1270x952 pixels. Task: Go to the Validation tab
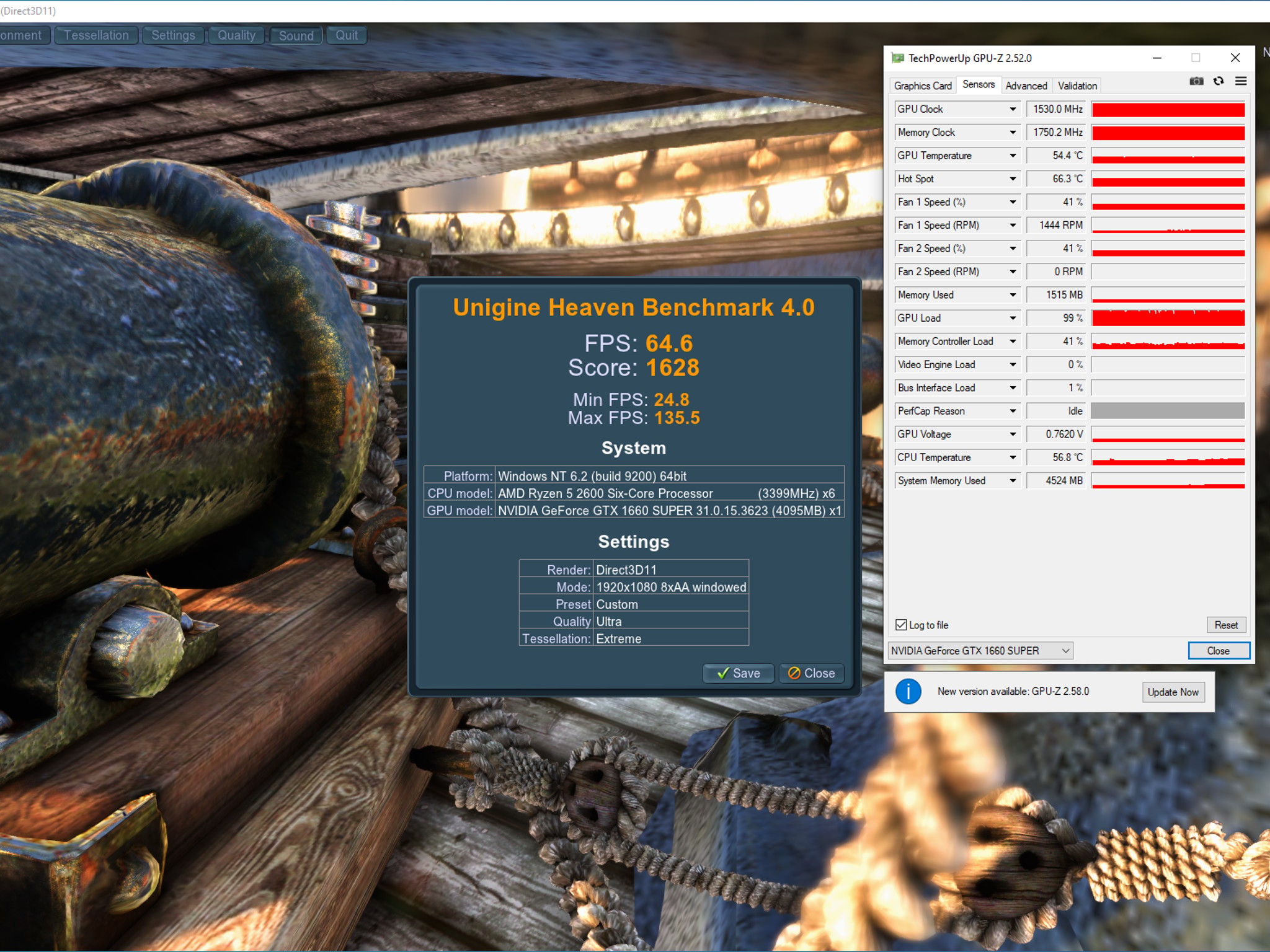click(x=1077, y=86)
